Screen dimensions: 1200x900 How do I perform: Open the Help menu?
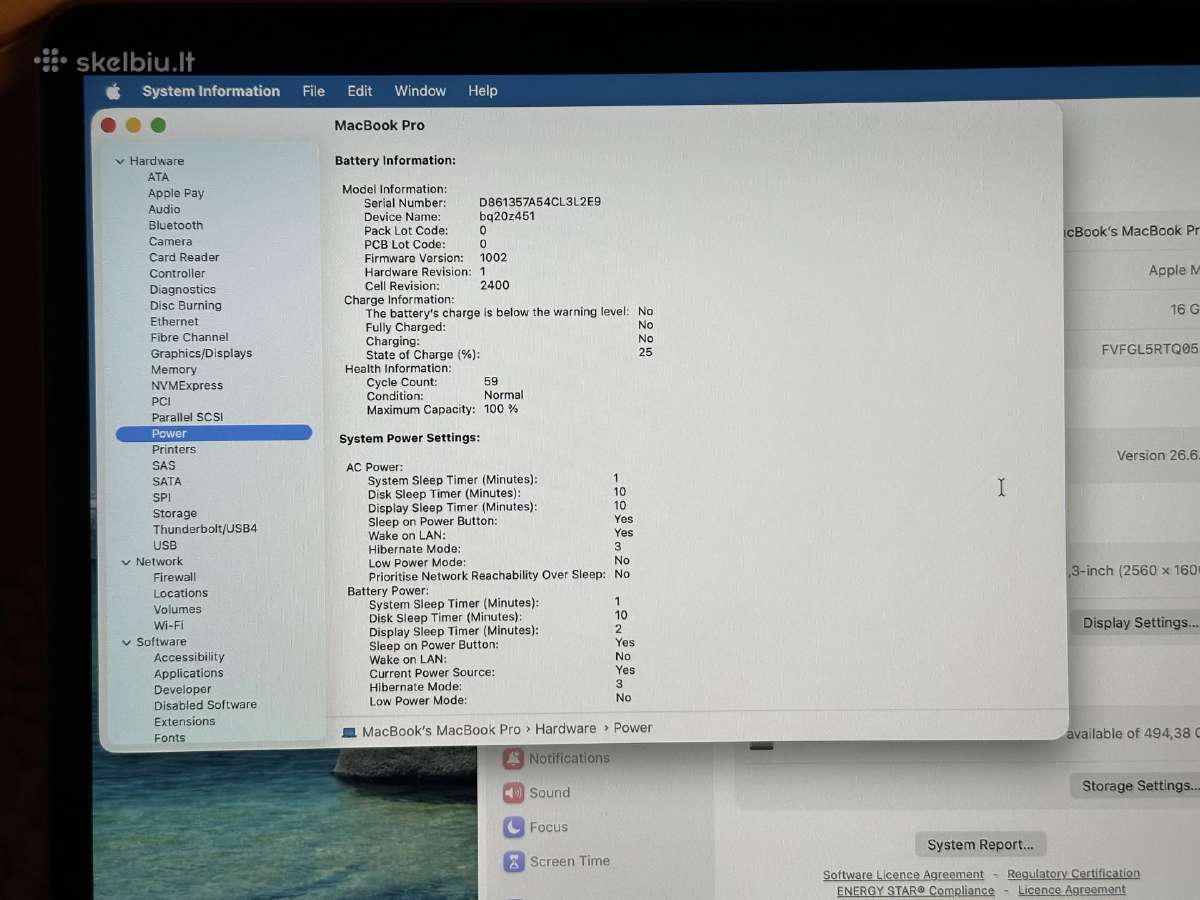click(x=483, y=91)
